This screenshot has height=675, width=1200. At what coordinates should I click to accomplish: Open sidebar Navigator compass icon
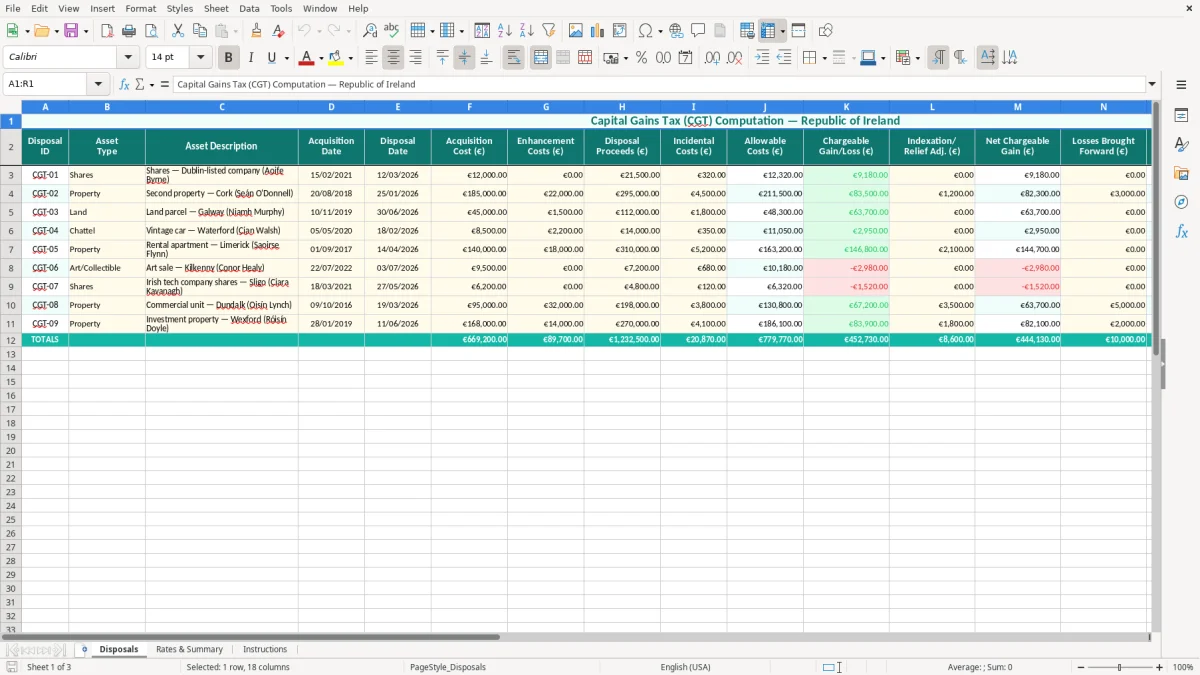point(1181,202)
